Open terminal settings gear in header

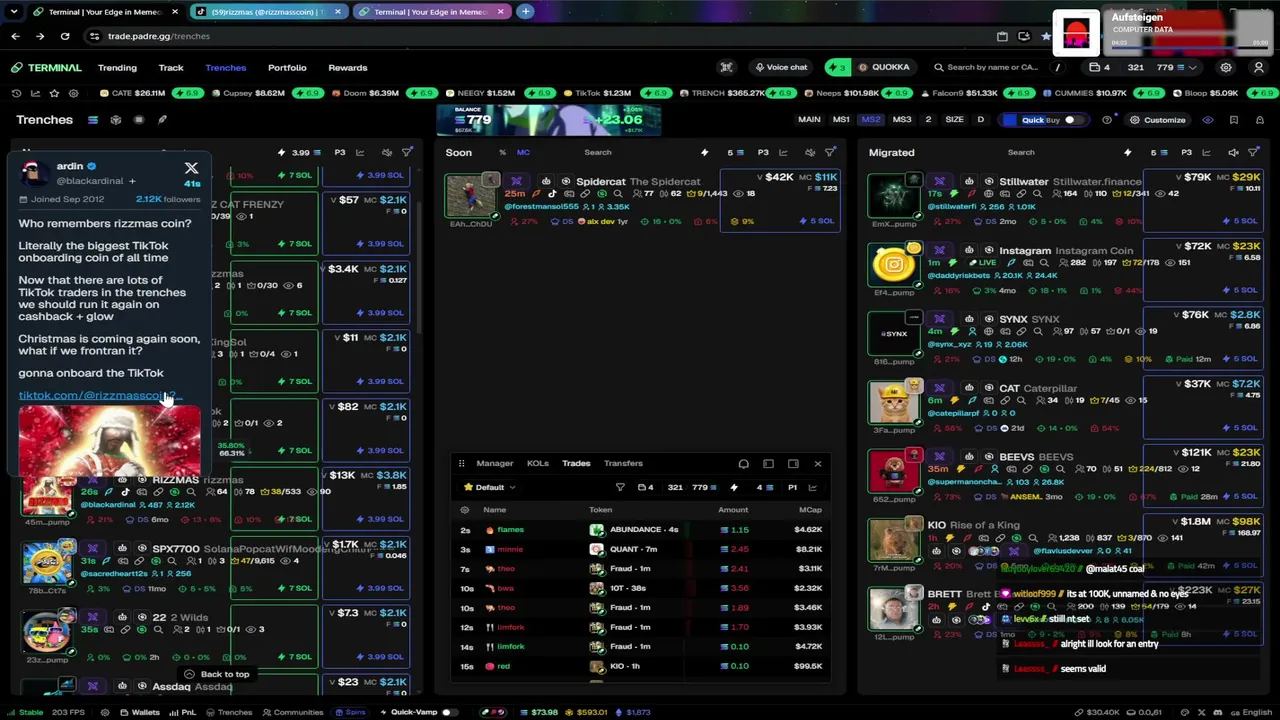1226,68
